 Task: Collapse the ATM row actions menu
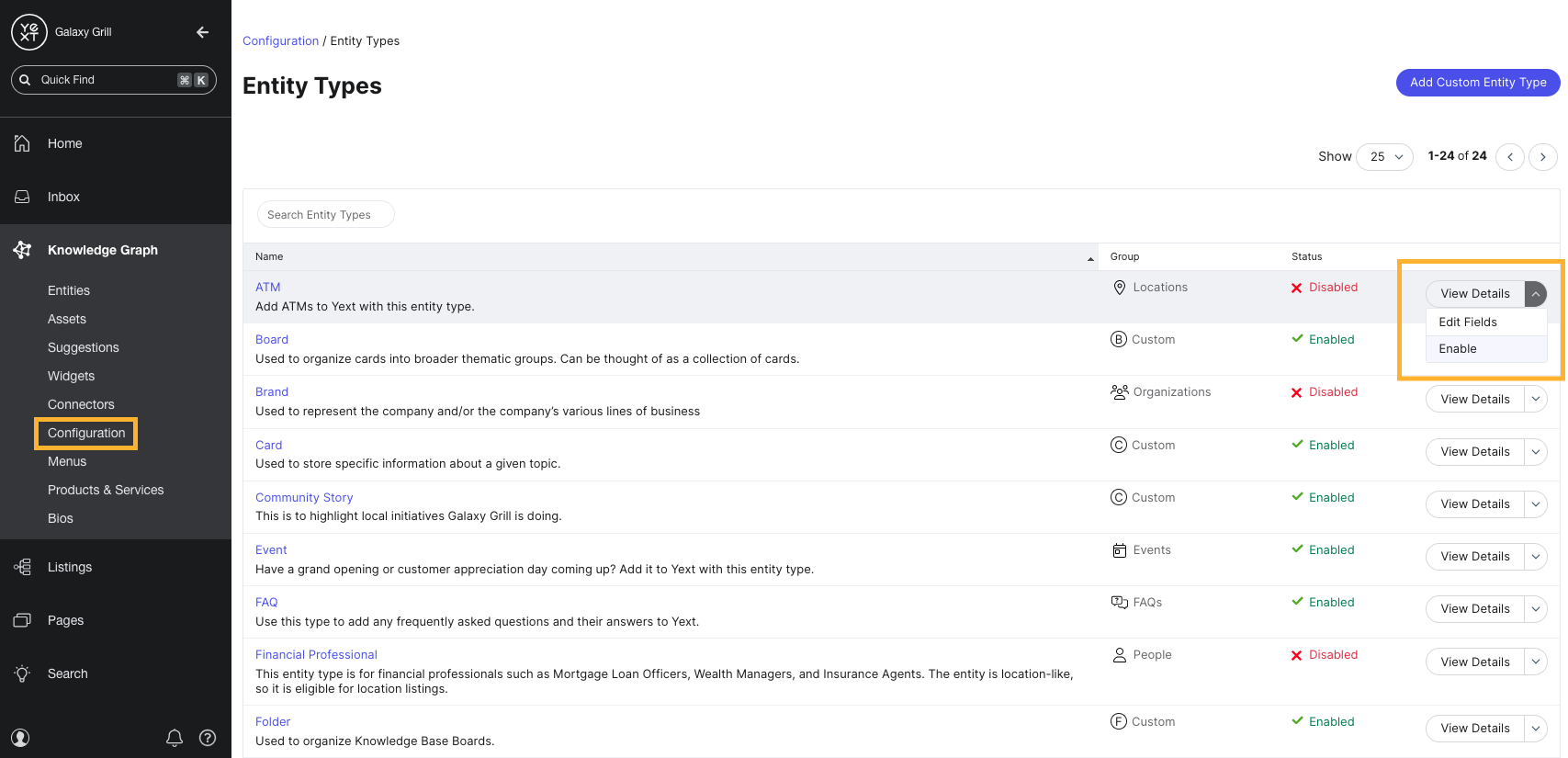(x=1535, y=294)
